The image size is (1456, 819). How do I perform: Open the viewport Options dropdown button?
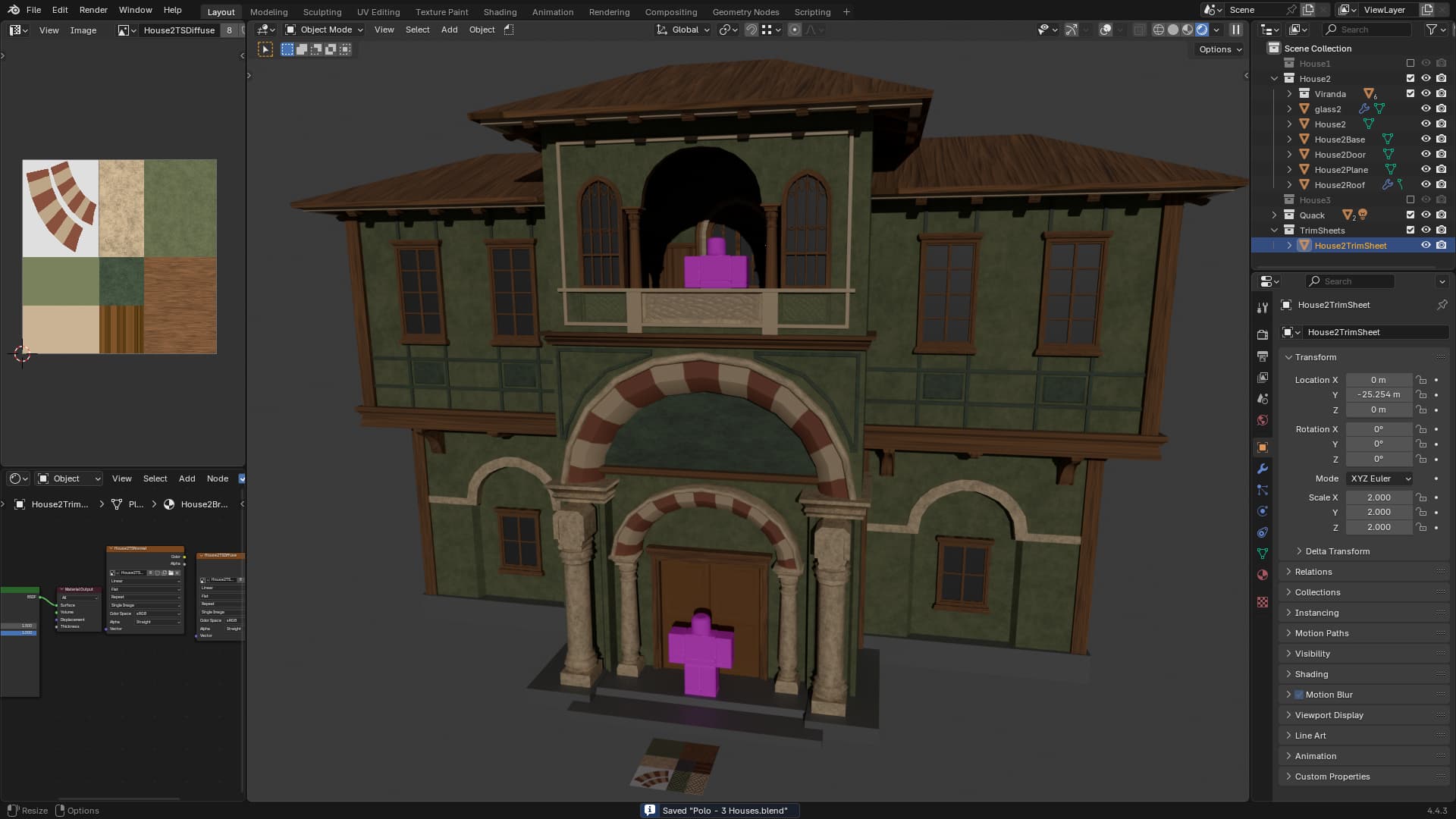coord(1219,49)
